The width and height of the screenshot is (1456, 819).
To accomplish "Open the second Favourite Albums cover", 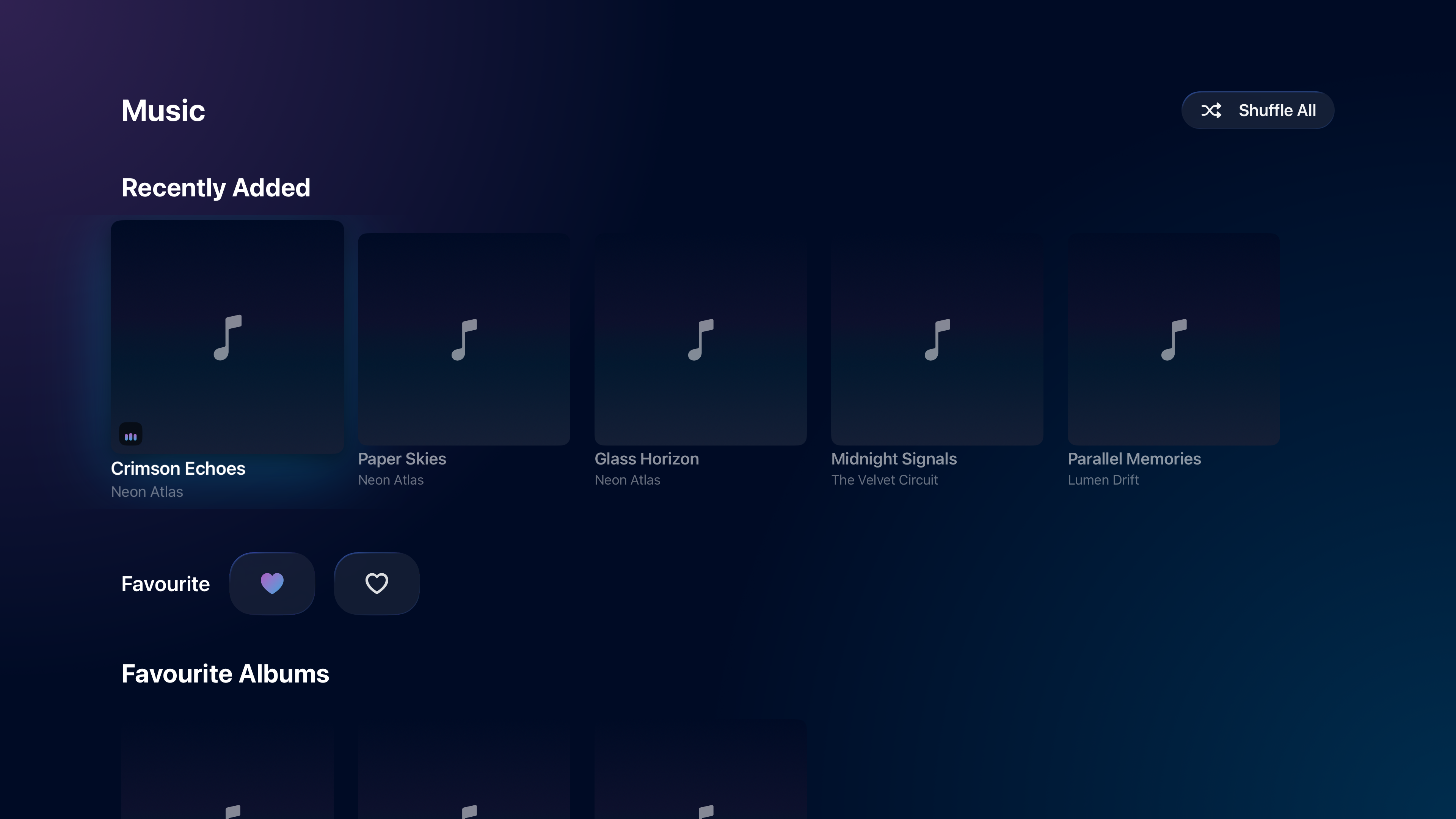I will (464, 769).
